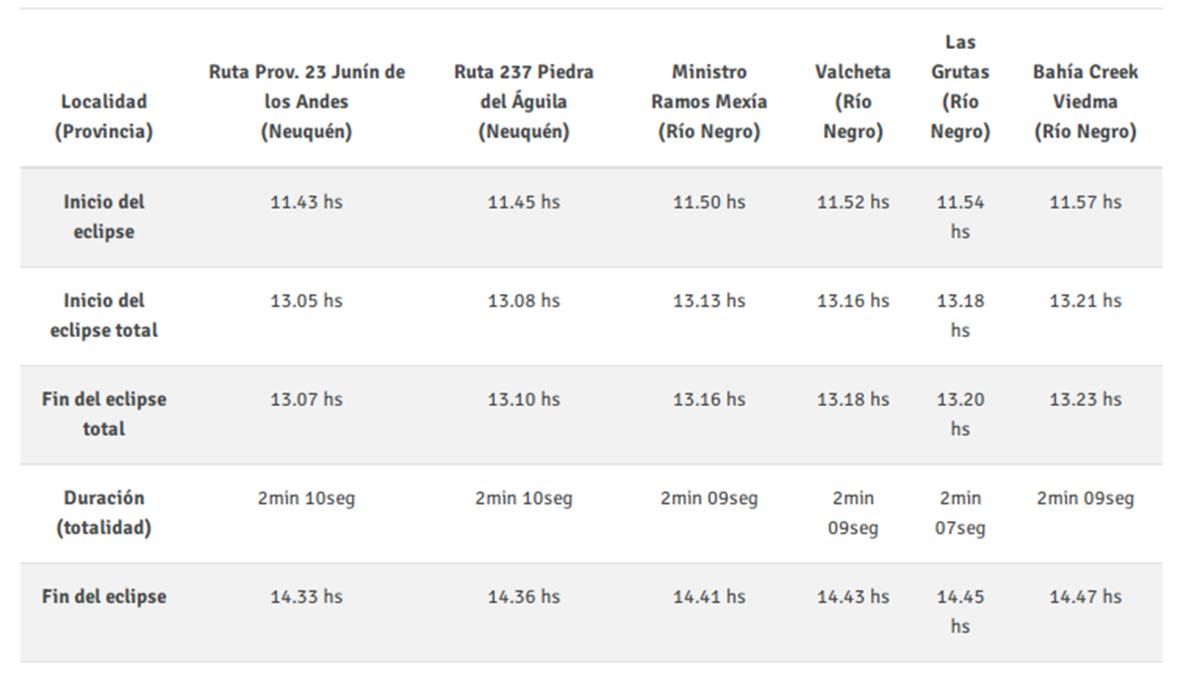The height and width of the screenshot is (675, 1200).
Task: Select the 'Ministro Ramos Mexía' column header
Action: [709, 101]
